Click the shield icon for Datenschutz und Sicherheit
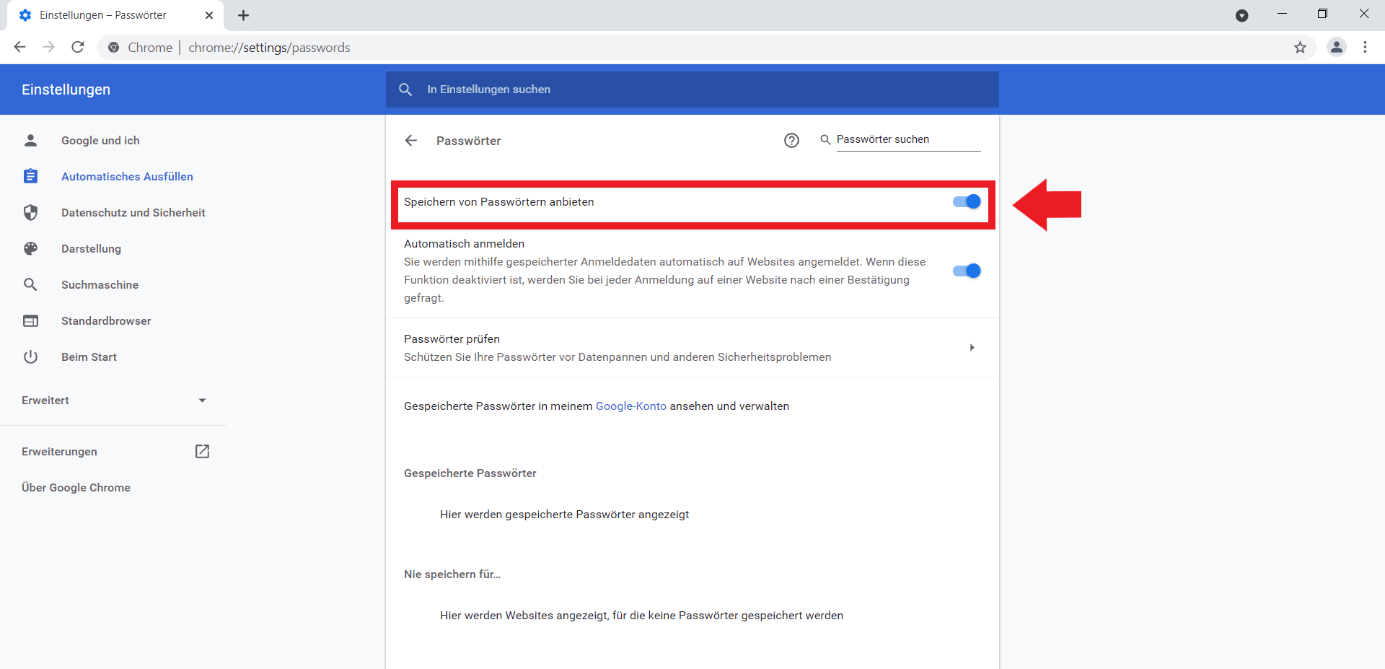Image resolution: width=1385 pixels, height=669 pixels. 31,212
